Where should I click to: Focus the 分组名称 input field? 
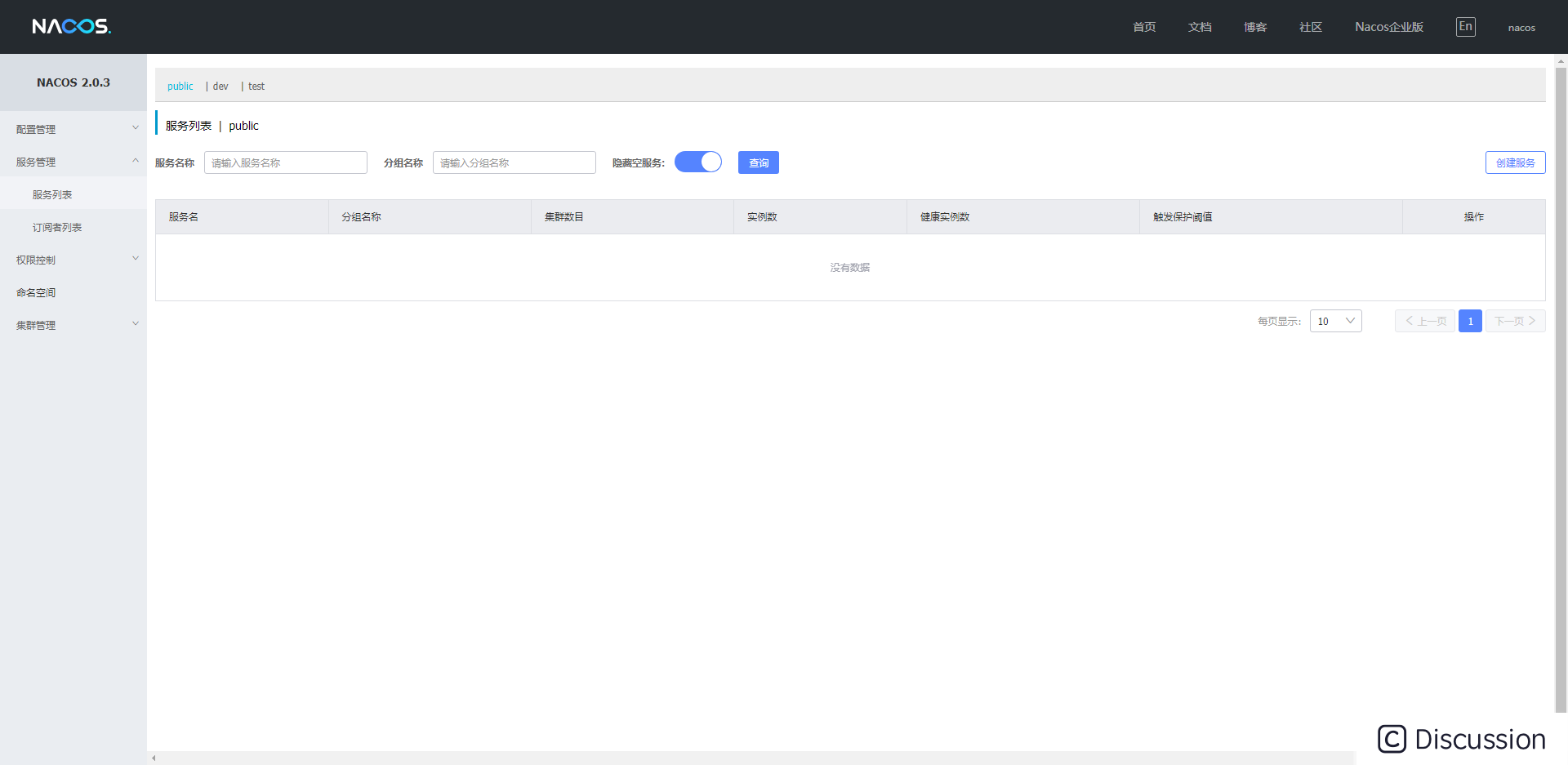514,162
